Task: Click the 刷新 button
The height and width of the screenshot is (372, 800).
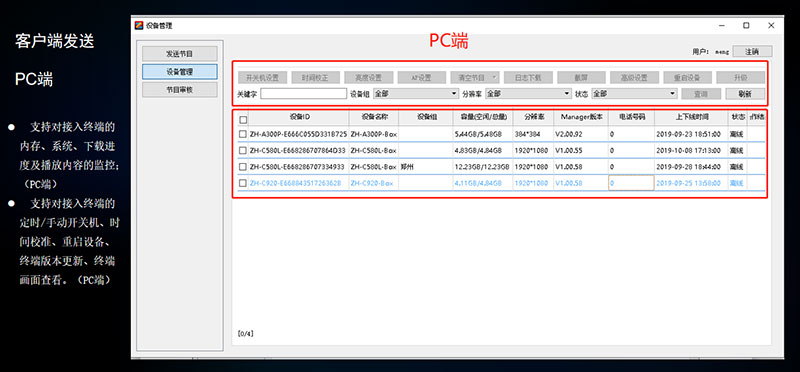Action: click(745, 94)
